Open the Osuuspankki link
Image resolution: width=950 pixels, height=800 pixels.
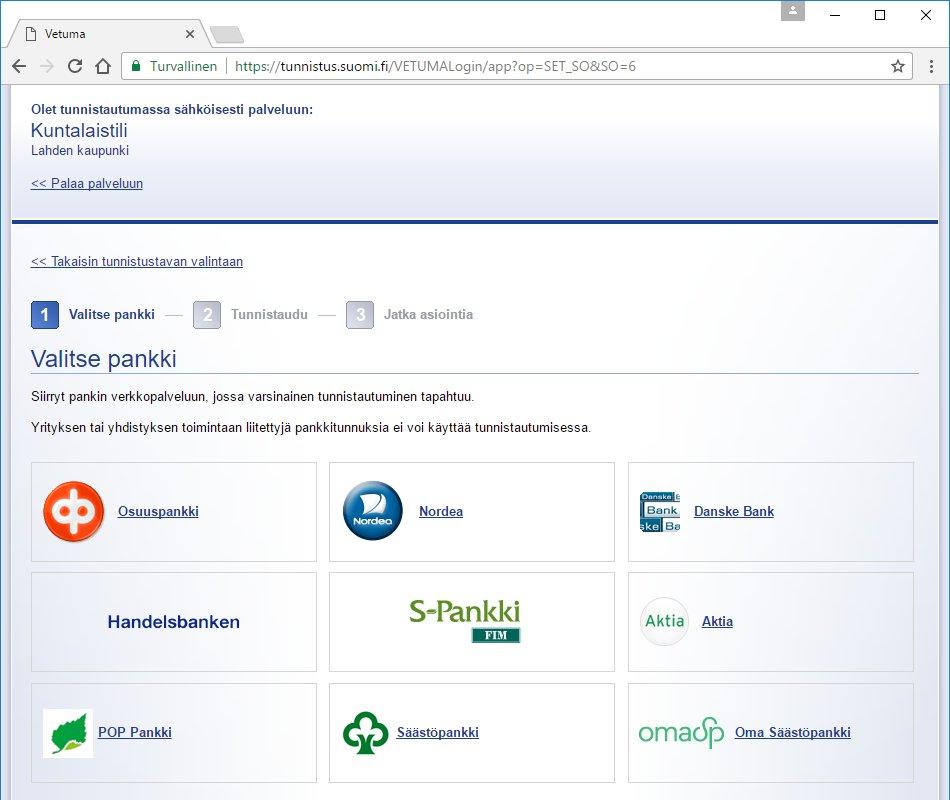(158, 512)
